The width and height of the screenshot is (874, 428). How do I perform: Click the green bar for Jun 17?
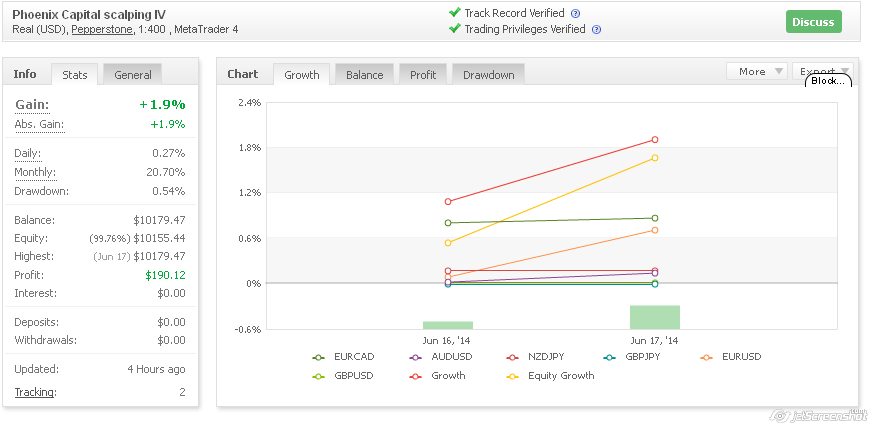(655, 317)
